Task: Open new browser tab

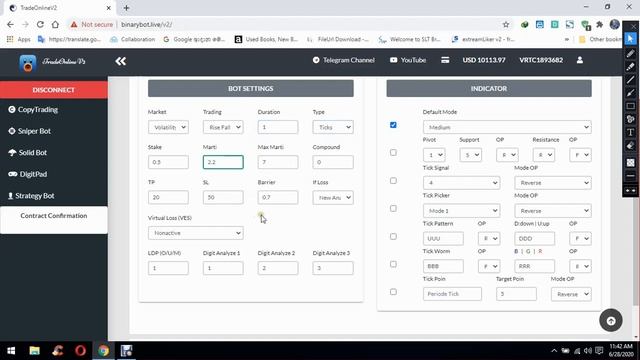Action: [126, 8]
